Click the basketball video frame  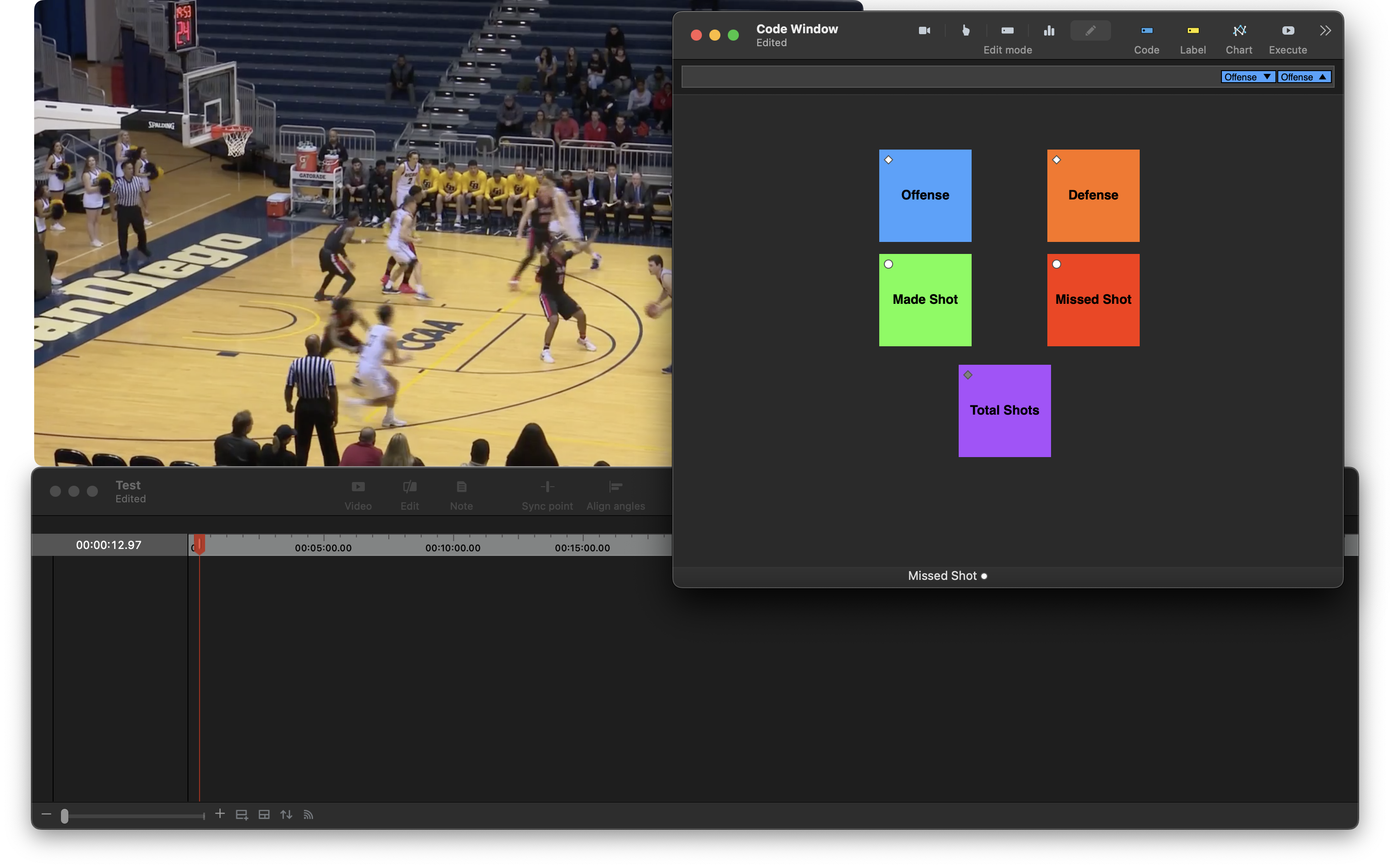point(352,233)
